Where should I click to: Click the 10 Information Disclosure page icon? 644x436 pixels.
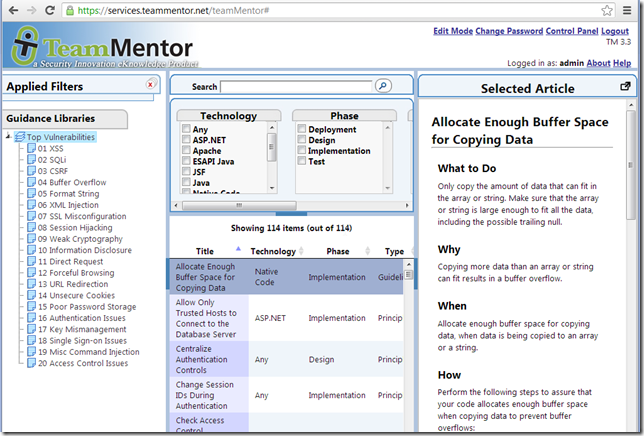coord(31,250)
